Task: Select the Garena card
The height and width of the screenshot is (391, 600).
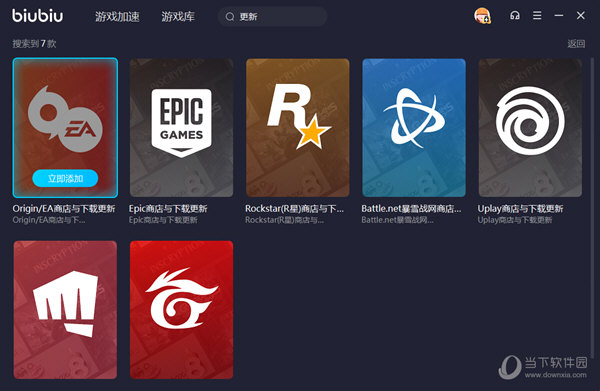Action: 181,310
